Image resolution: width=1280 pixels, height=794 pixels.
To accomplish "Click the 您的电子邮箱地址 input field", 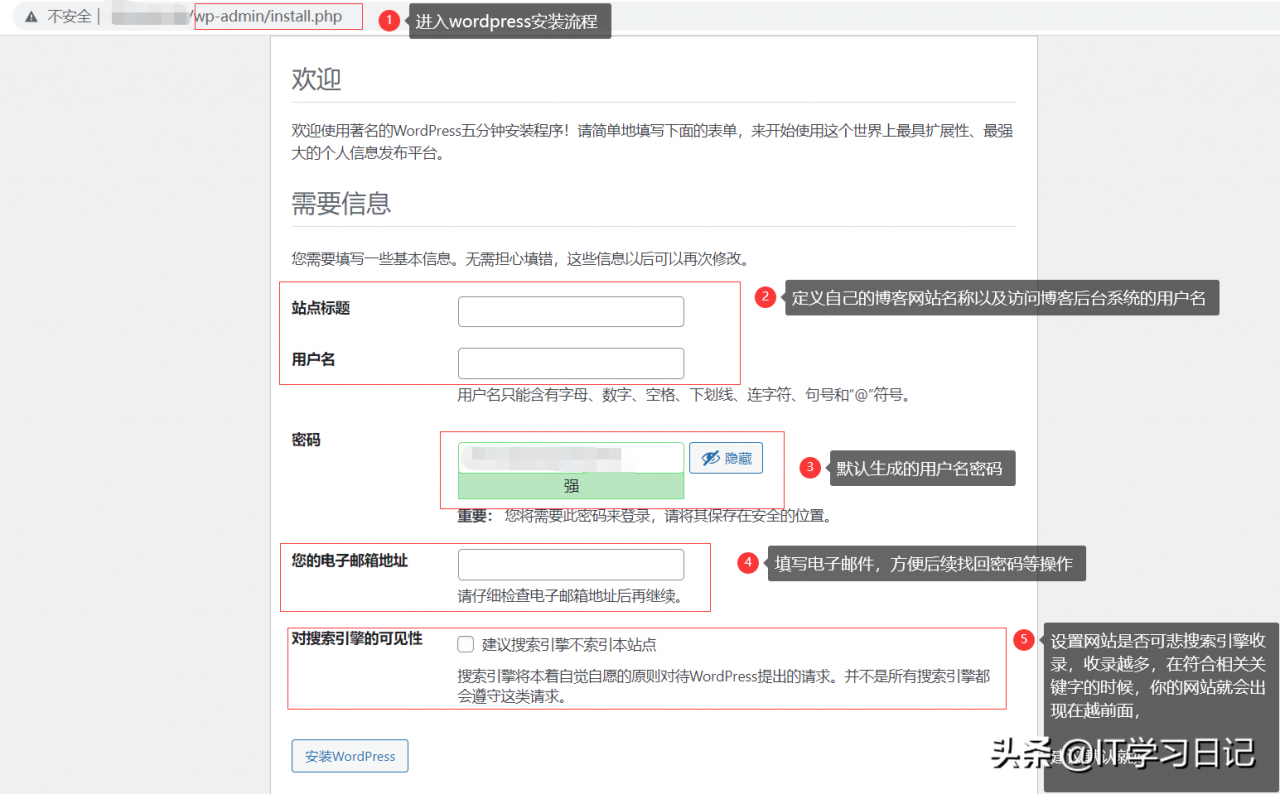I will click(570, 564).
